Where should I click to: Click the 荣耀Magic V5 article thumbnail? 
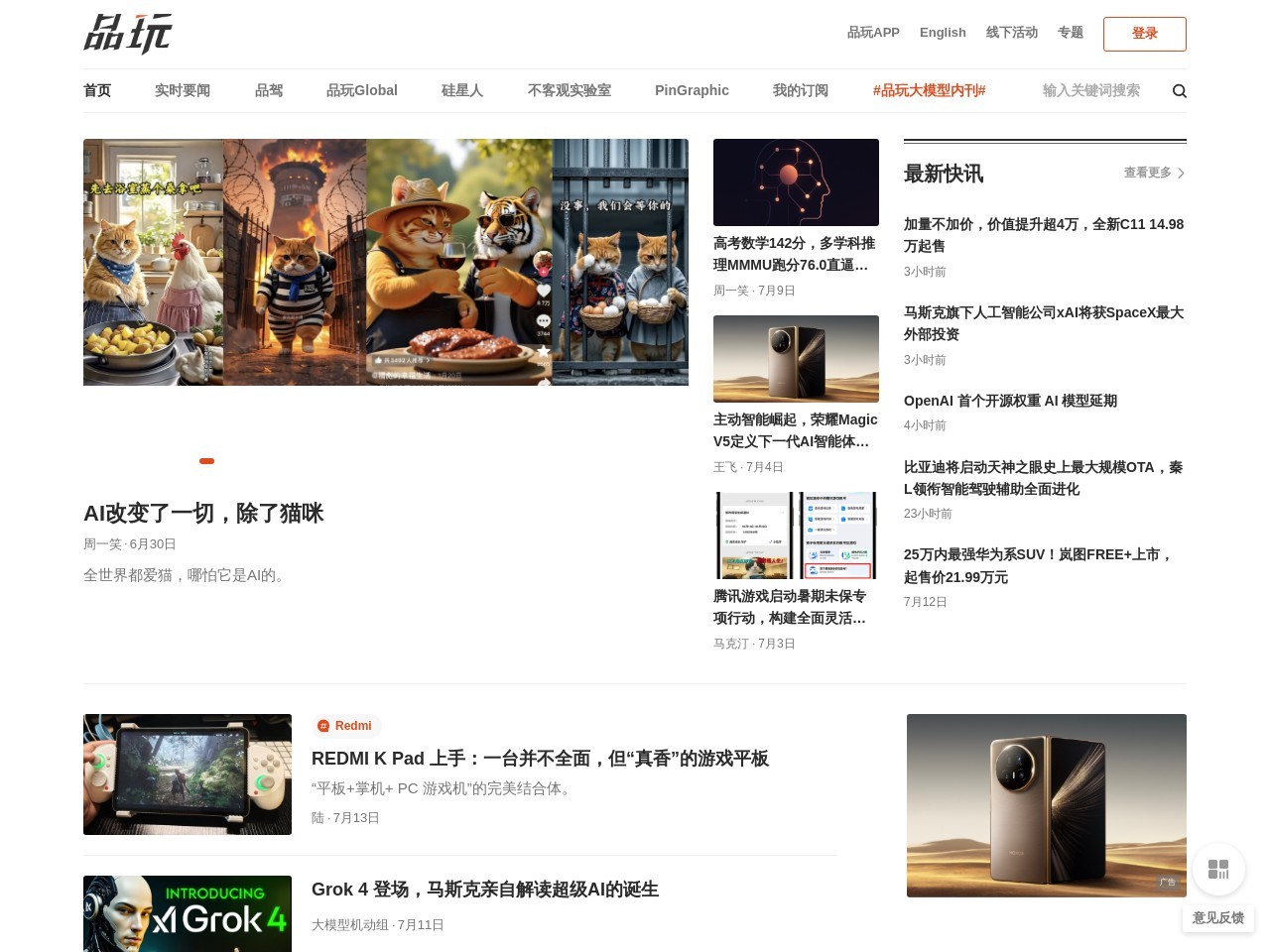(796, 359)
